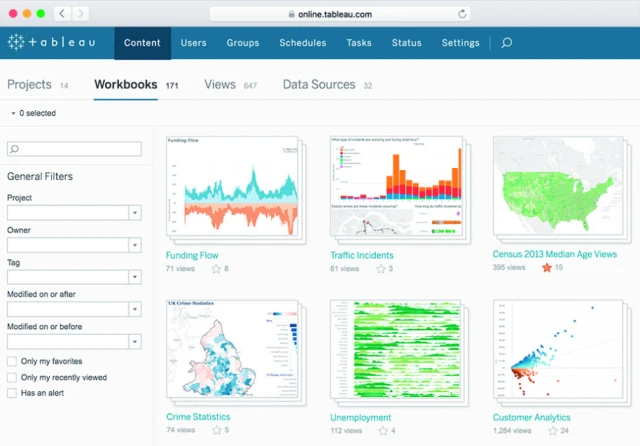Open the Tasks page
640x446 pixels.
[x=359, y=43]
